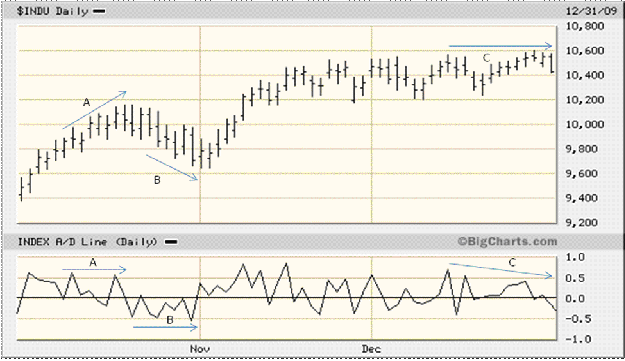Click the INDEX A/D Line legend marker
Screen dimensions: 625x361
point(171,242)
